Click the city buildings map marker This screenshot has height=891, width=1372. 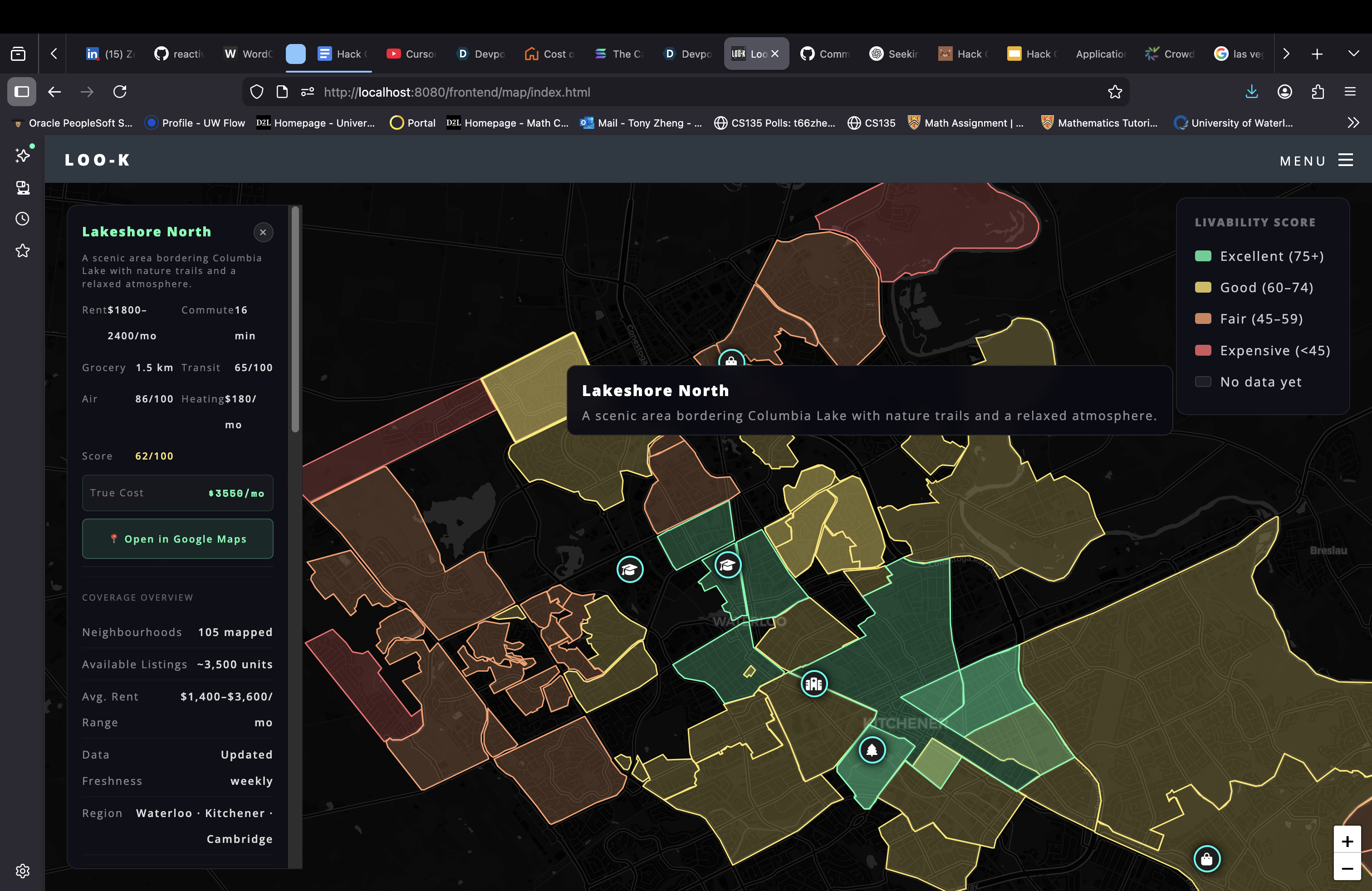[814, 684]
